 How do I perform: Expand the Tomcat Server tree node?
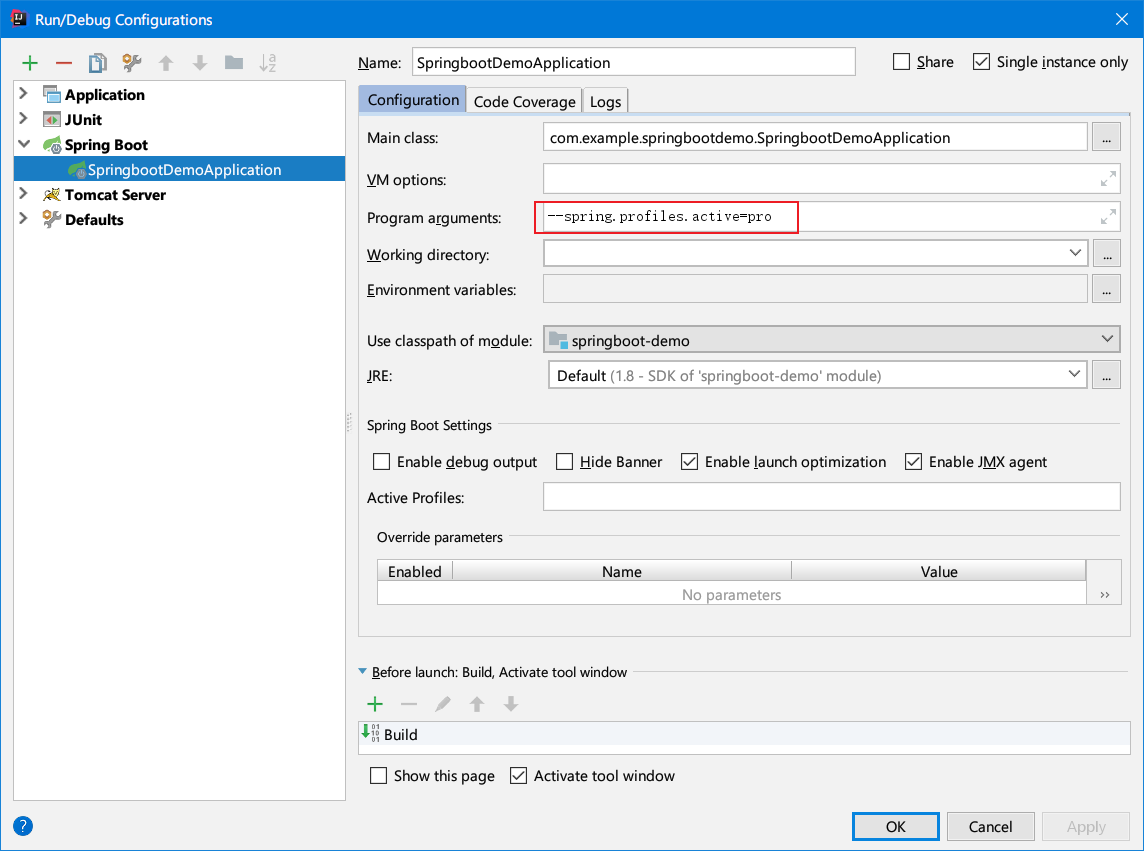(23, 193)
